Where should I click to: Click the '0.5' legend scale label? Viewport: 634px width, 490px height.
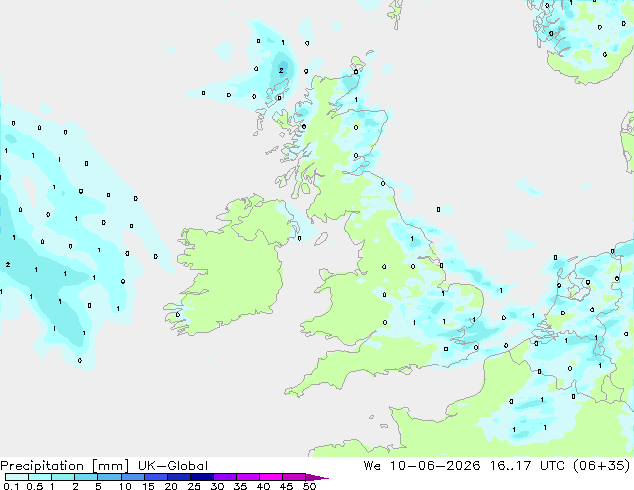click(x=34, y=486)
